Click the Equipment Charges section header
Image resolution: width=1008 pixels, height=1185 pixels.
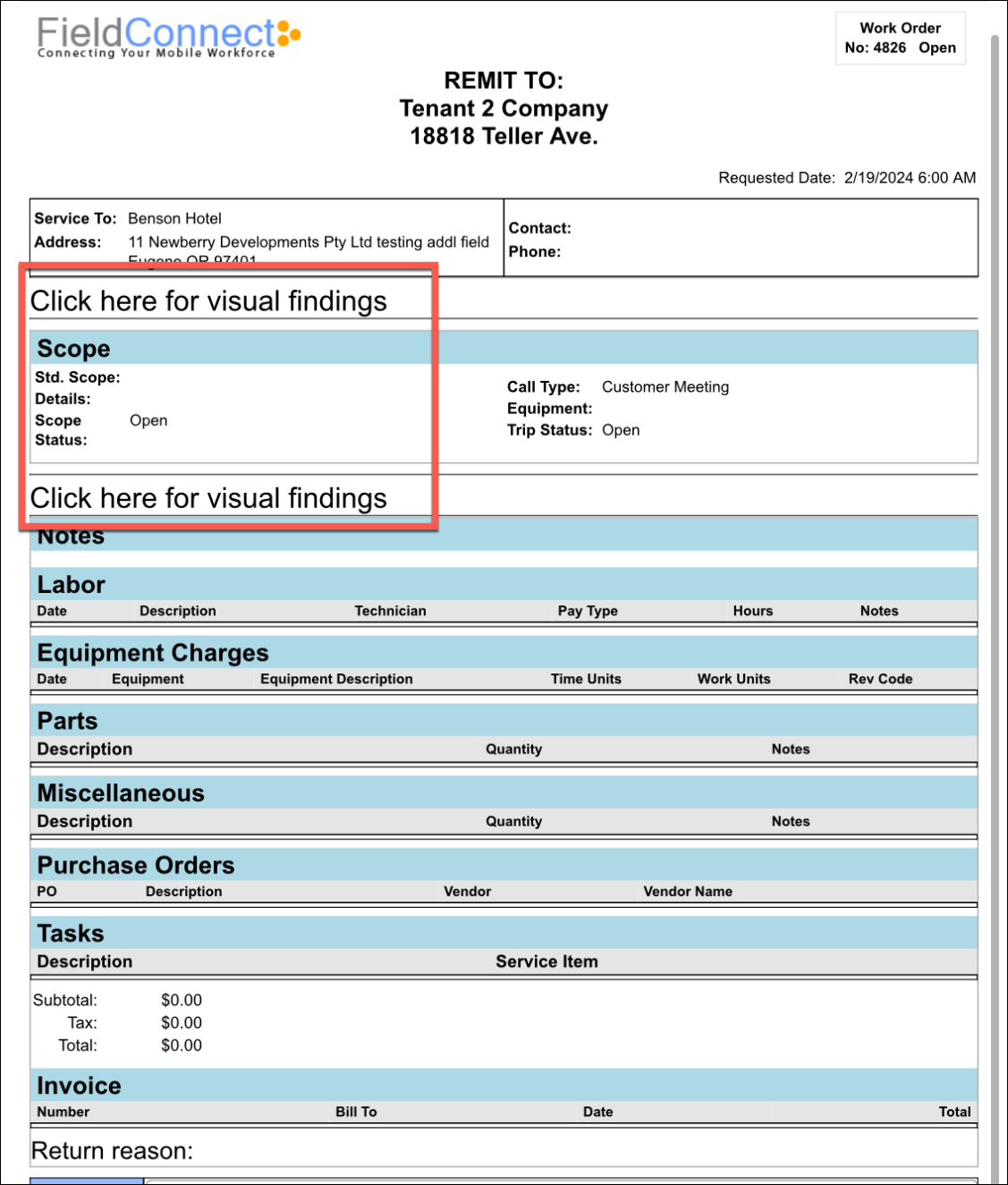point(153,653)
